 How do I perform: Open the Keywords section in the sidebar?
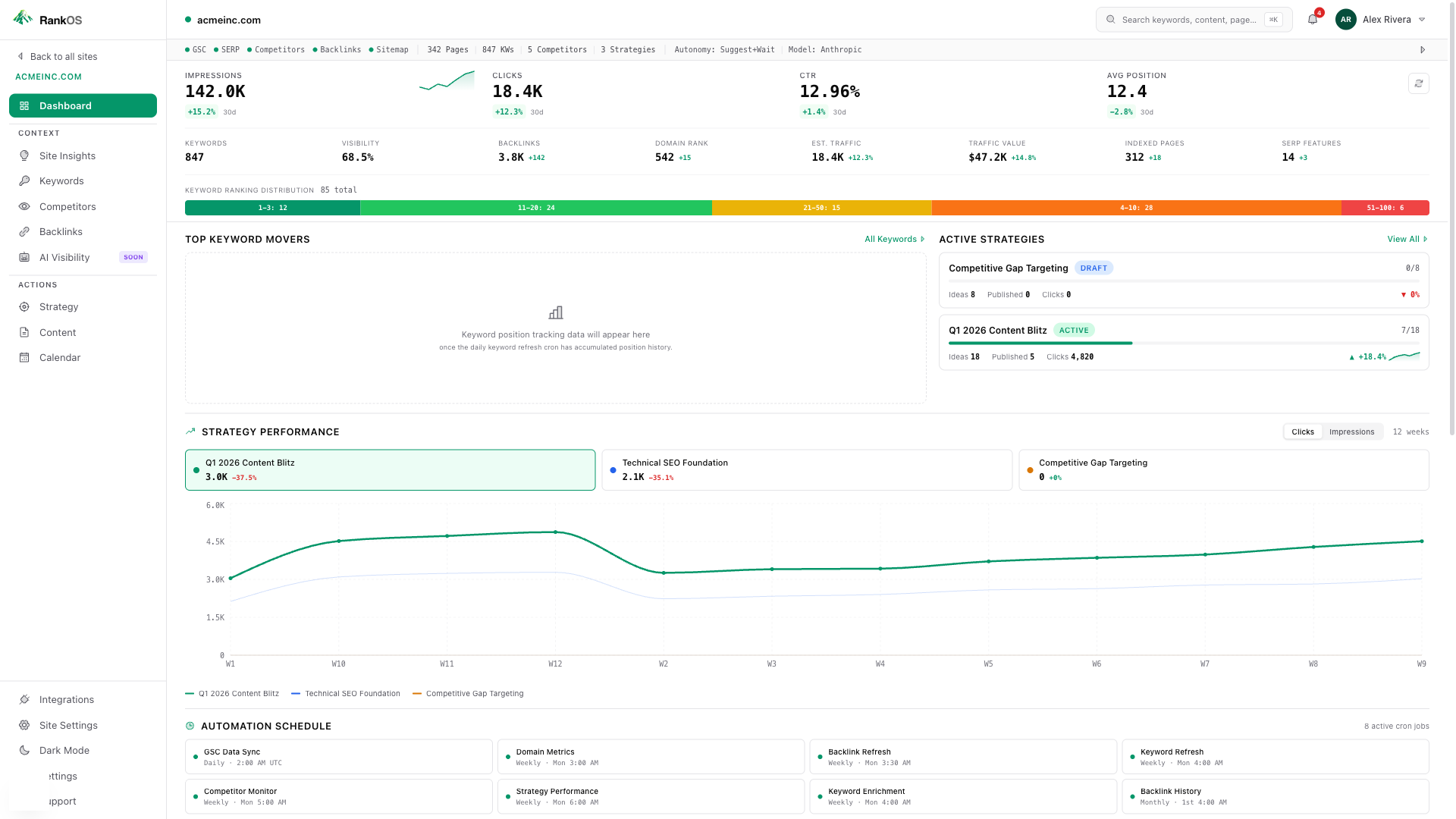(61, 180)
